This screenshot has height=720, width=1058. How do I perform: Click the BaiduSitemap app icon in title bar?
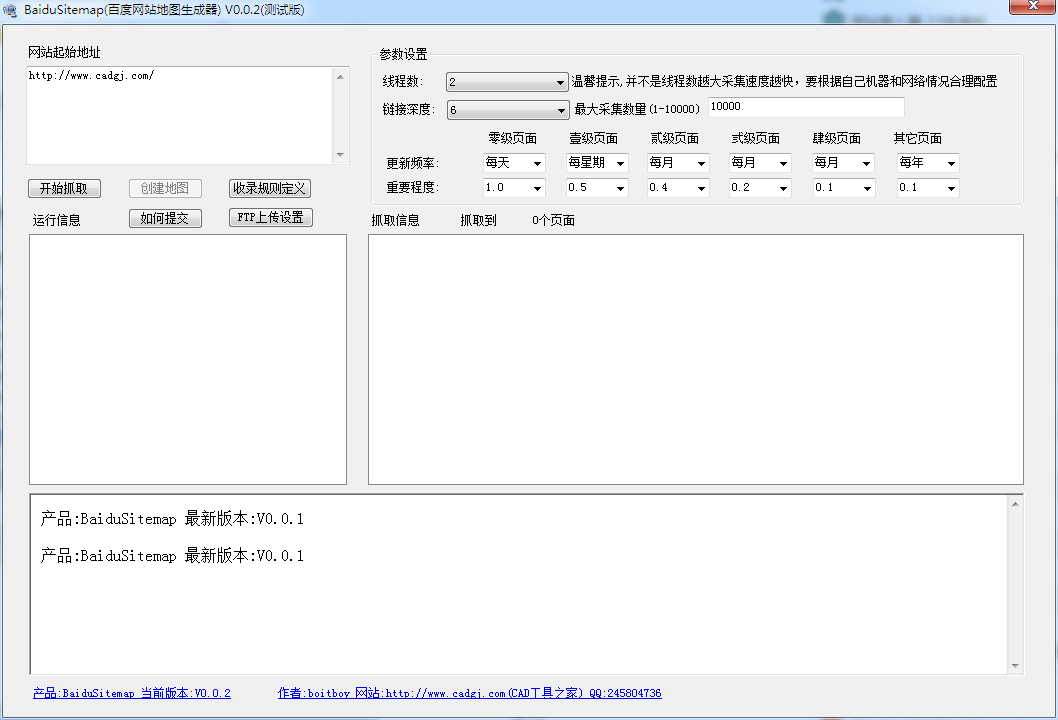tap(9, 10)
